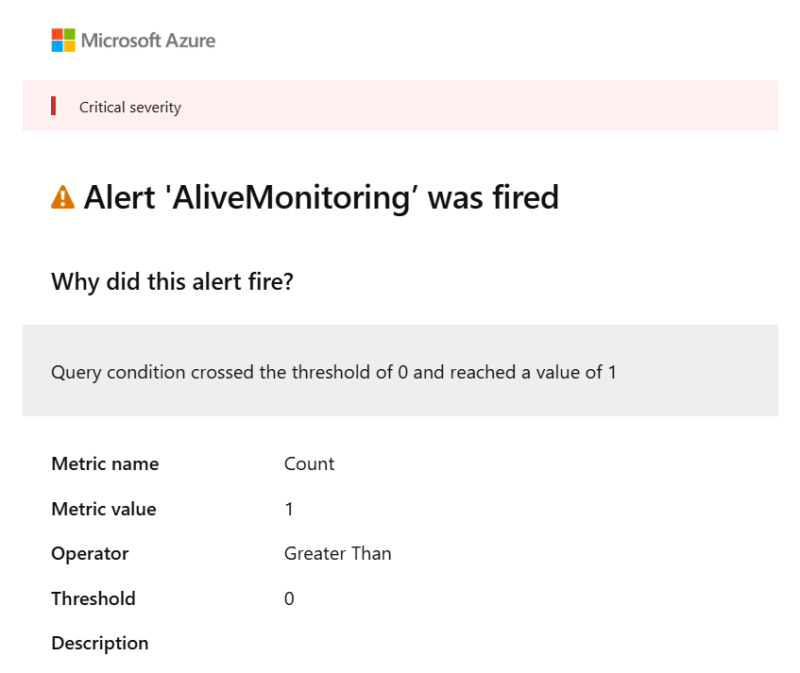Click the 'Why did this alert fire?' heading
This screenshot has height=673, width=800.
172,282
